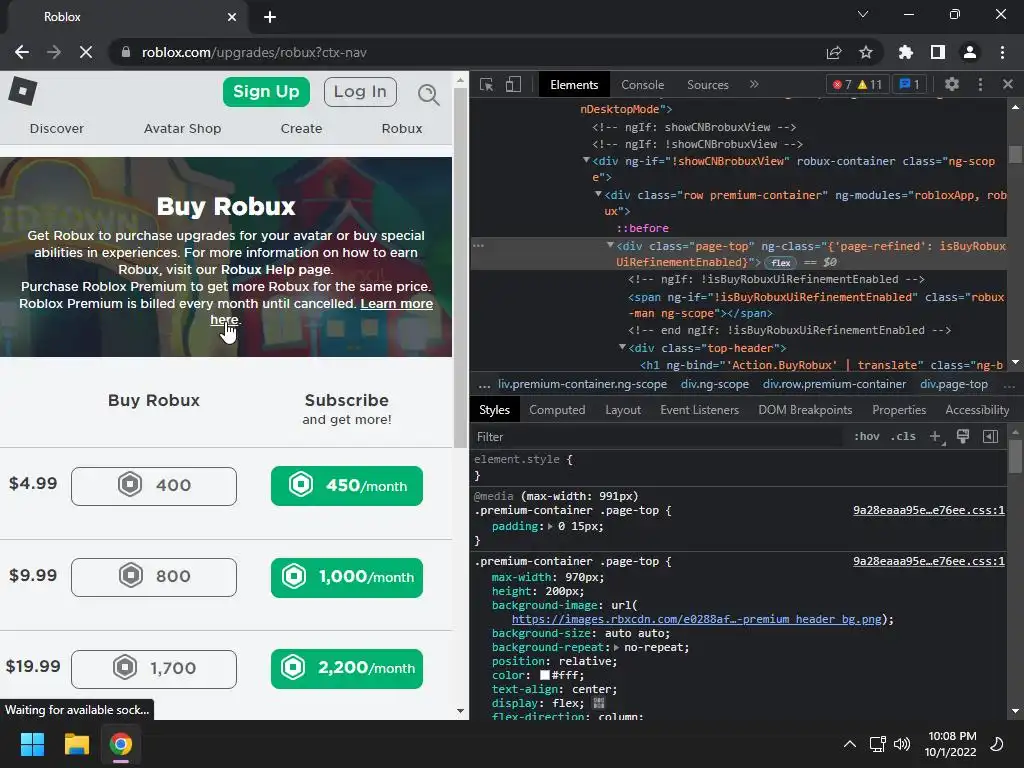Open the tab search dropdown chevron
This screenshot has height=768, width=1024.
863,14
